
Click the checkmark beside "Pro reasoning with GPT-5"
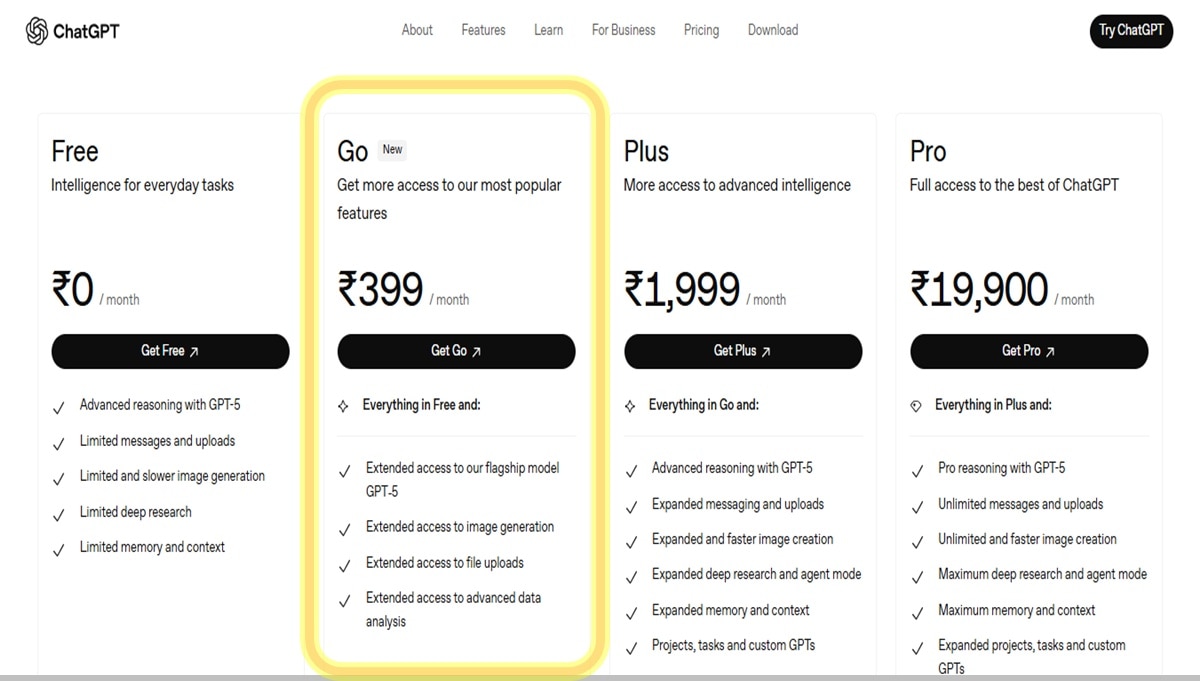click(x=918, y=471)
